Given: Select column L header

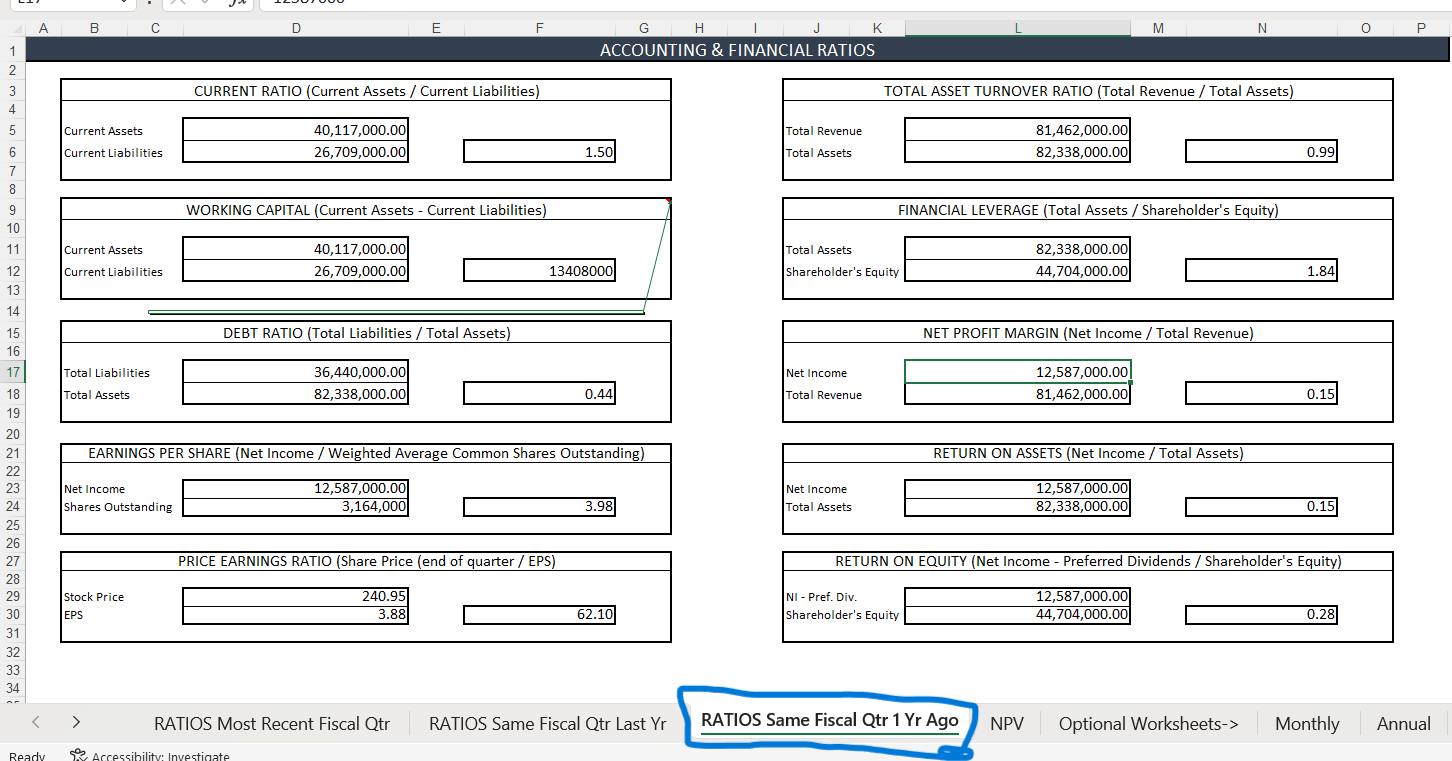Looking at the screenshot, I should click(x=1018, y=28).
